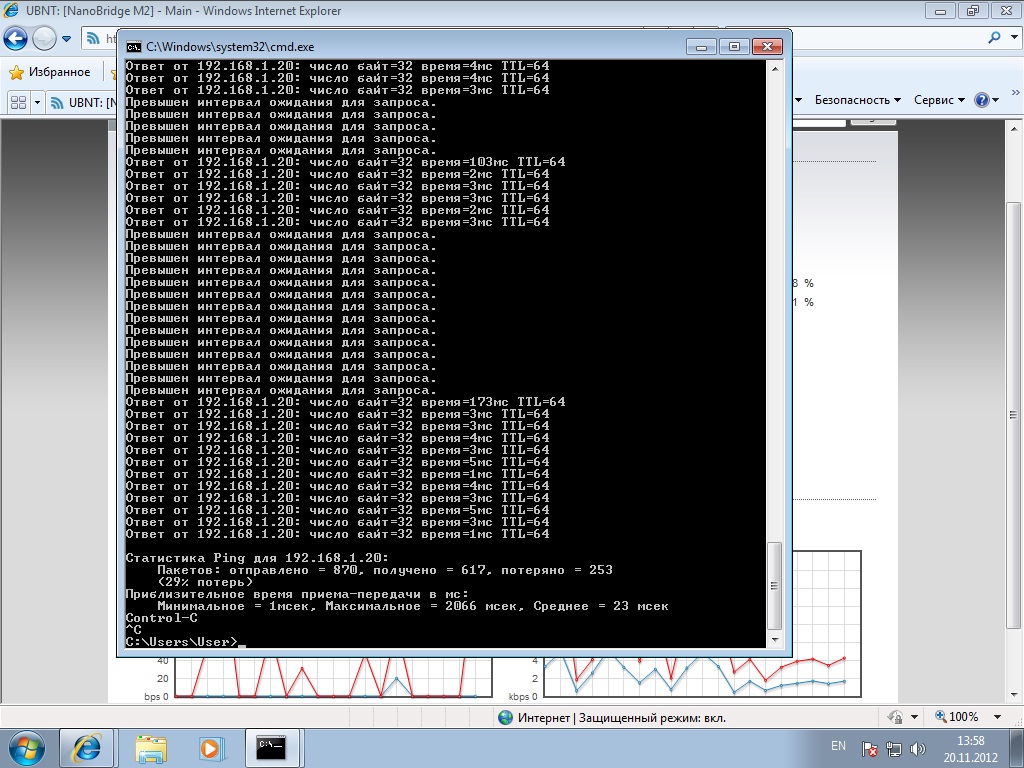1024x768 pixels.
Task: Launch Windows Media Player taskbar icon
Action: (x=212, y=748)
